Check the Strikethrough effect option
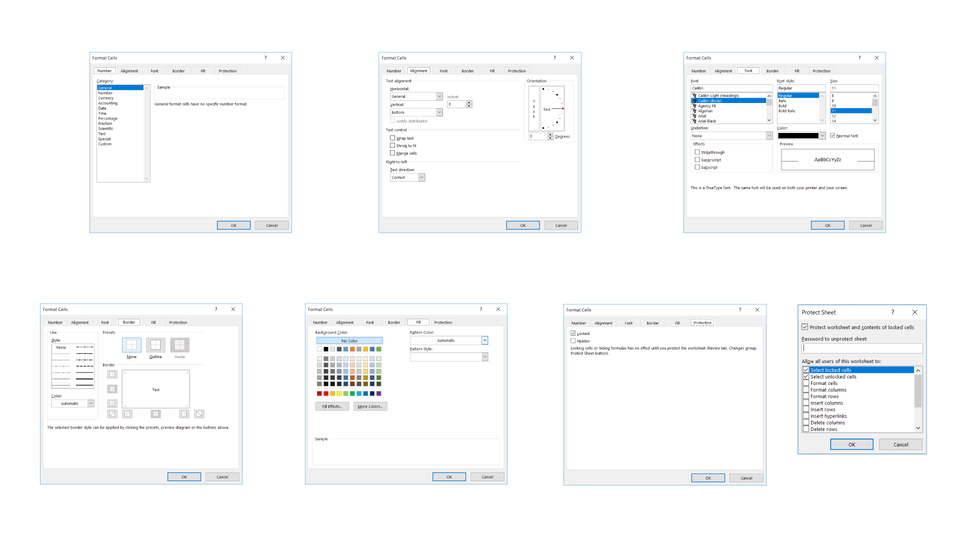 697,153
